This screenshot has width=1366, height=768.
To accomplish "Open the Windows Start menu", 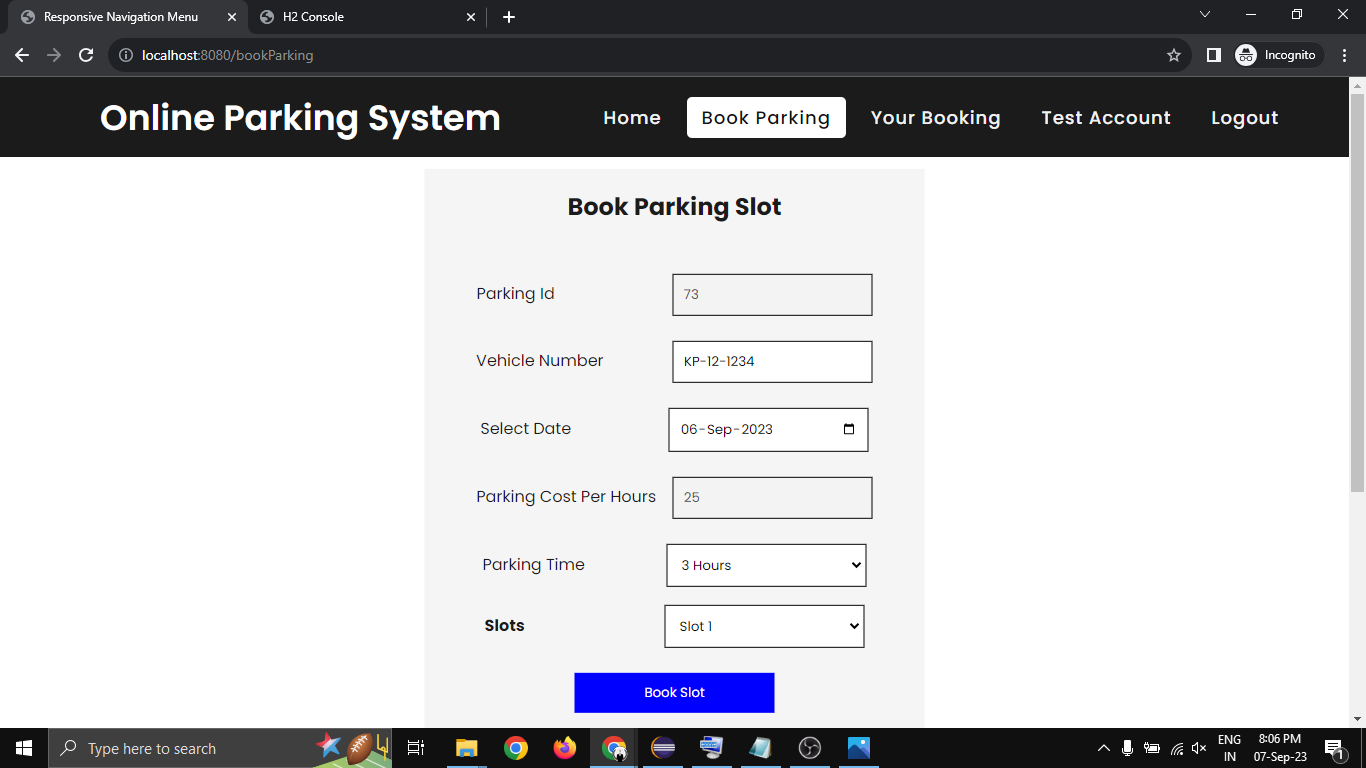I will click(x=24, y=748).
